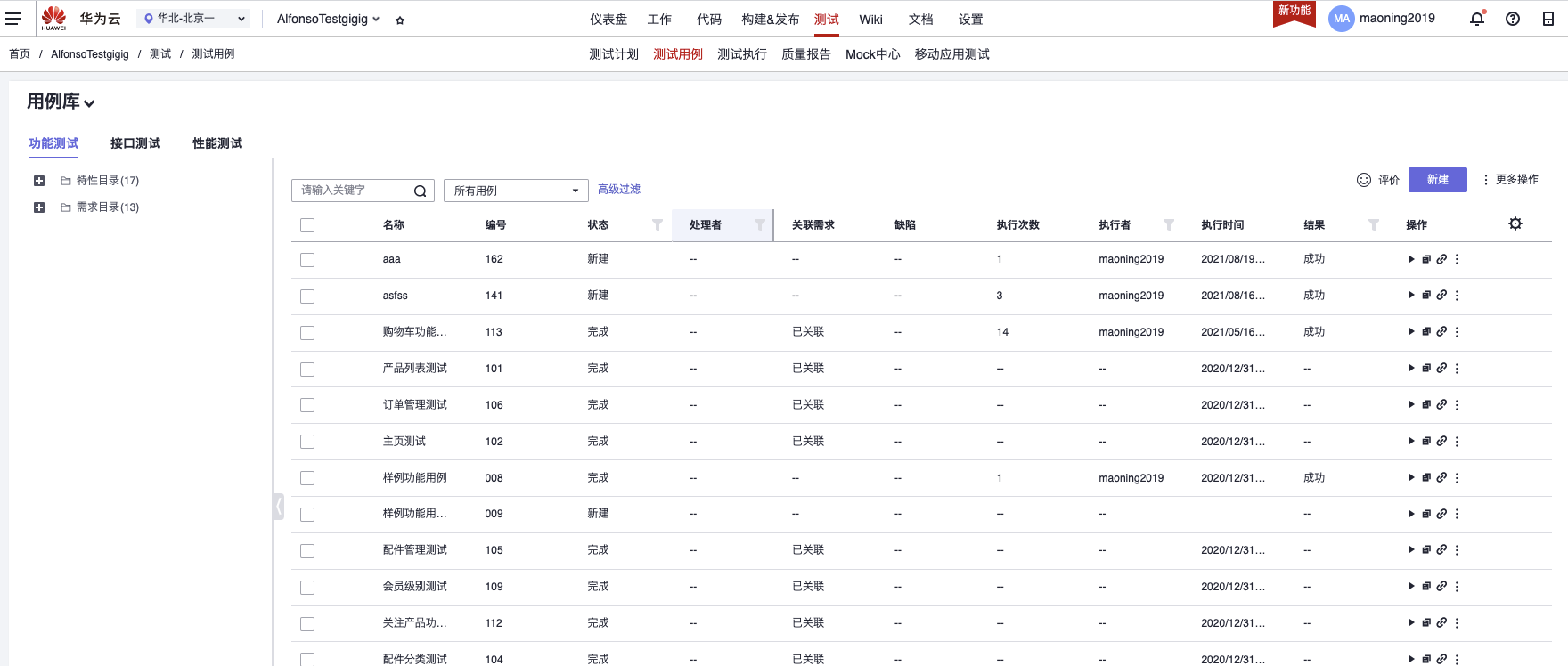Screen dimensions: 1568x666
Task: Open the 测试执行 submenu
Action: tap(742, 54)
